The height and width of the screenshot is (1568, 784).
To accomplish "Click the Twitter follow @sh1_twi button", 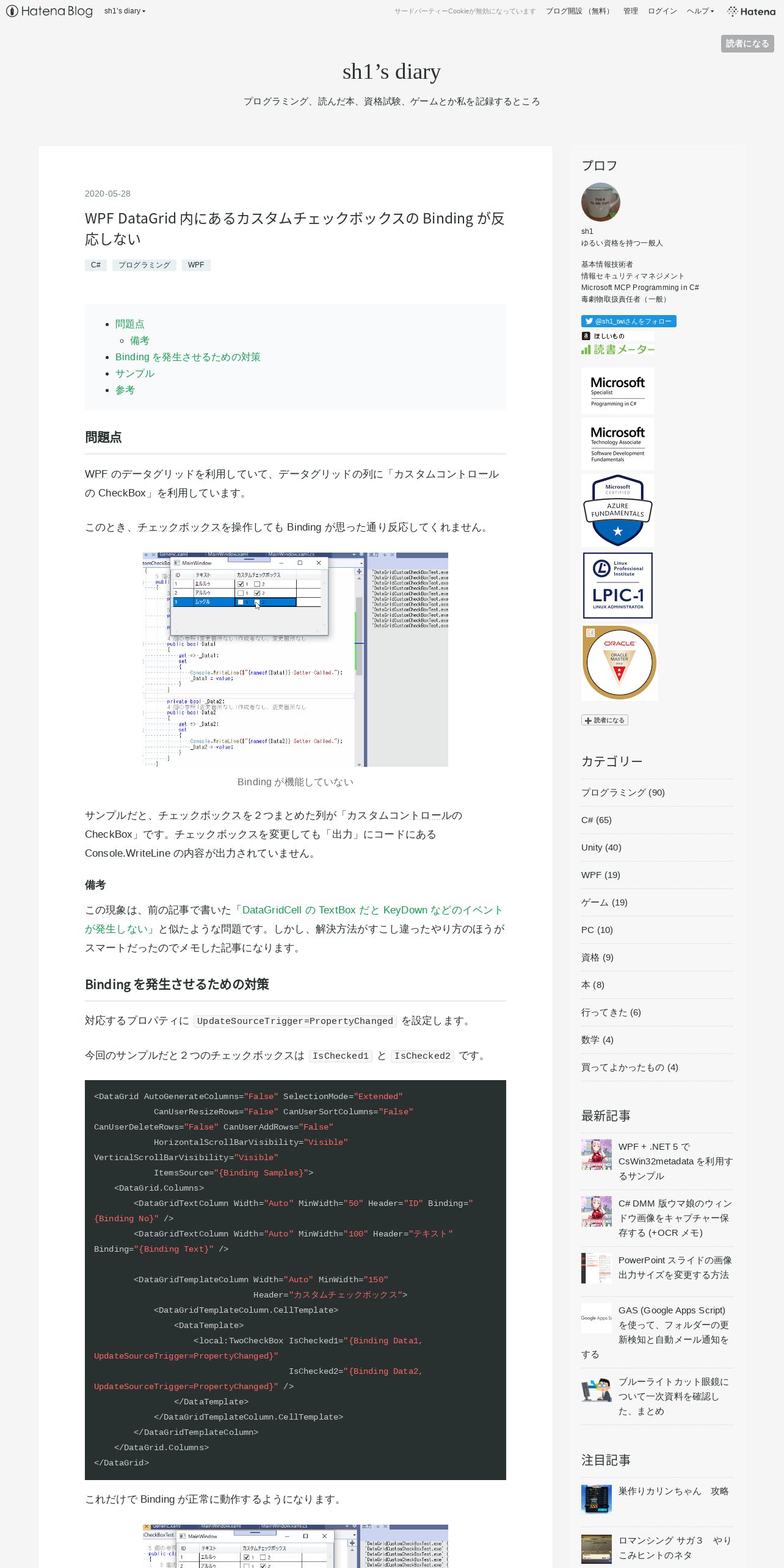I will (629, 321).
